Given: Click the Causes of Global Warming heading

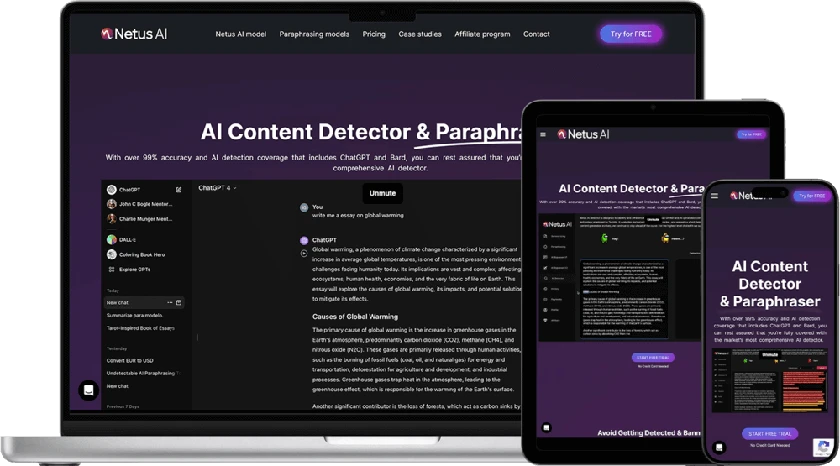Looking at the screenshot, I should click(355, 317).
